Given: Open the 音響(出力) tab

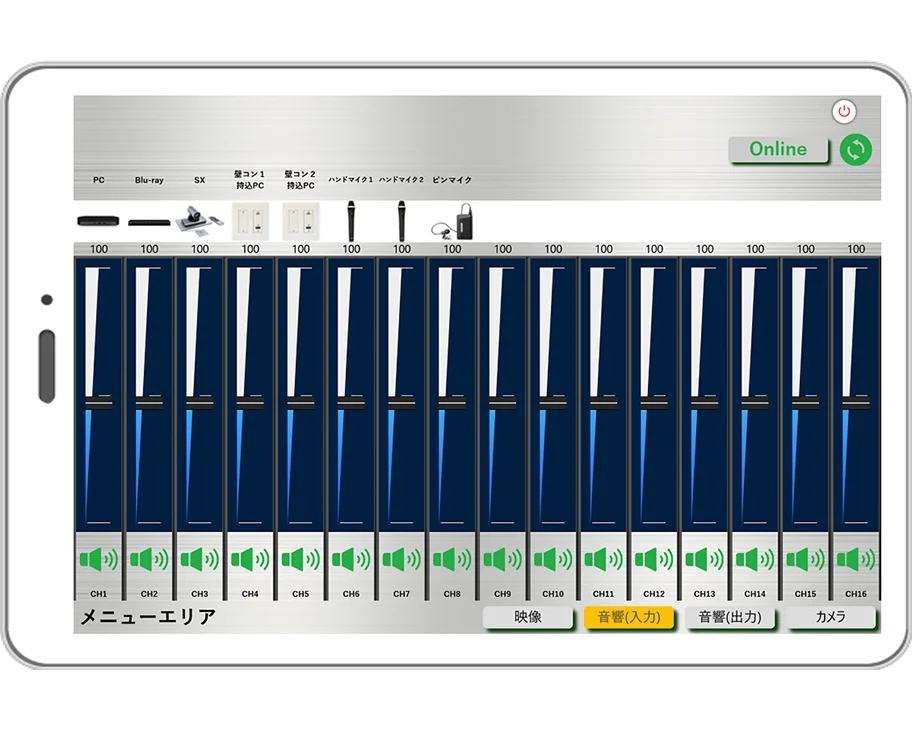Looking at the screenshot, I should 729,618.
